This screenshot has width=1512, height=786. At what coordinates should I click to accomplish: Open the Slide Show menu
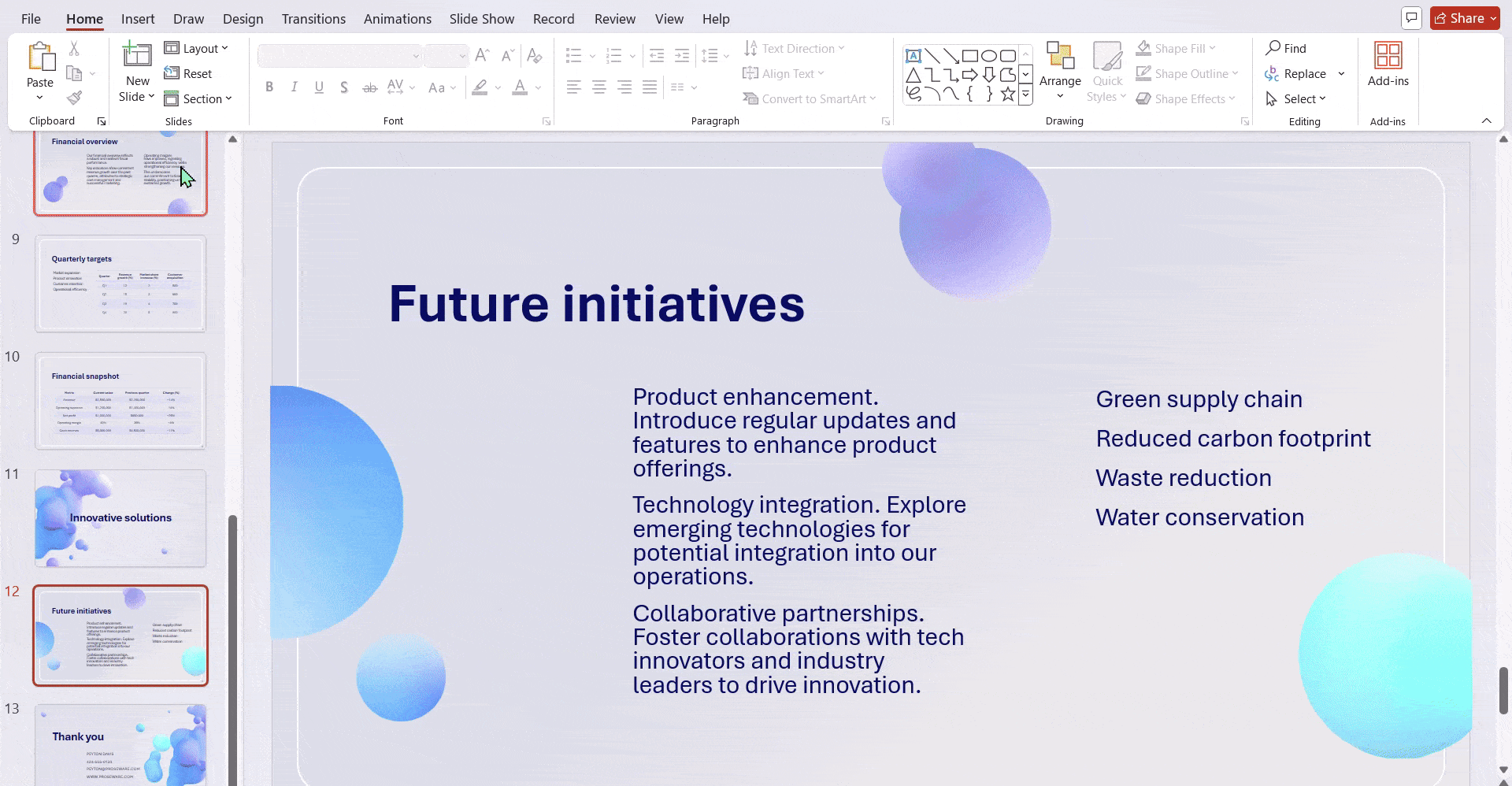tap(481, 18)
